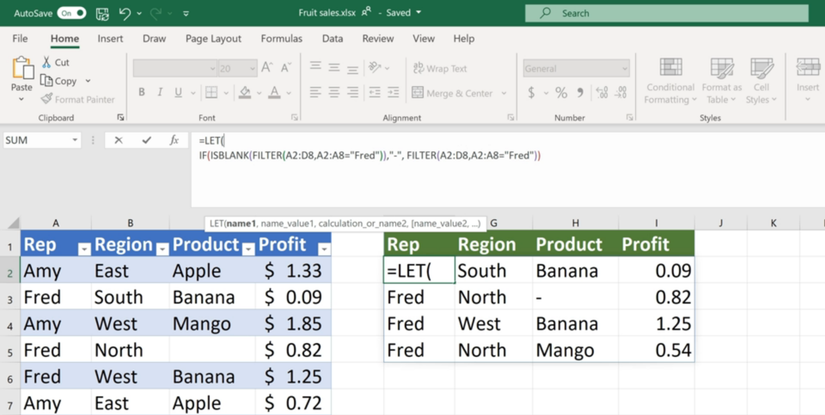
Task: Toggle Italic formatting button
Action: coord(160,93)
